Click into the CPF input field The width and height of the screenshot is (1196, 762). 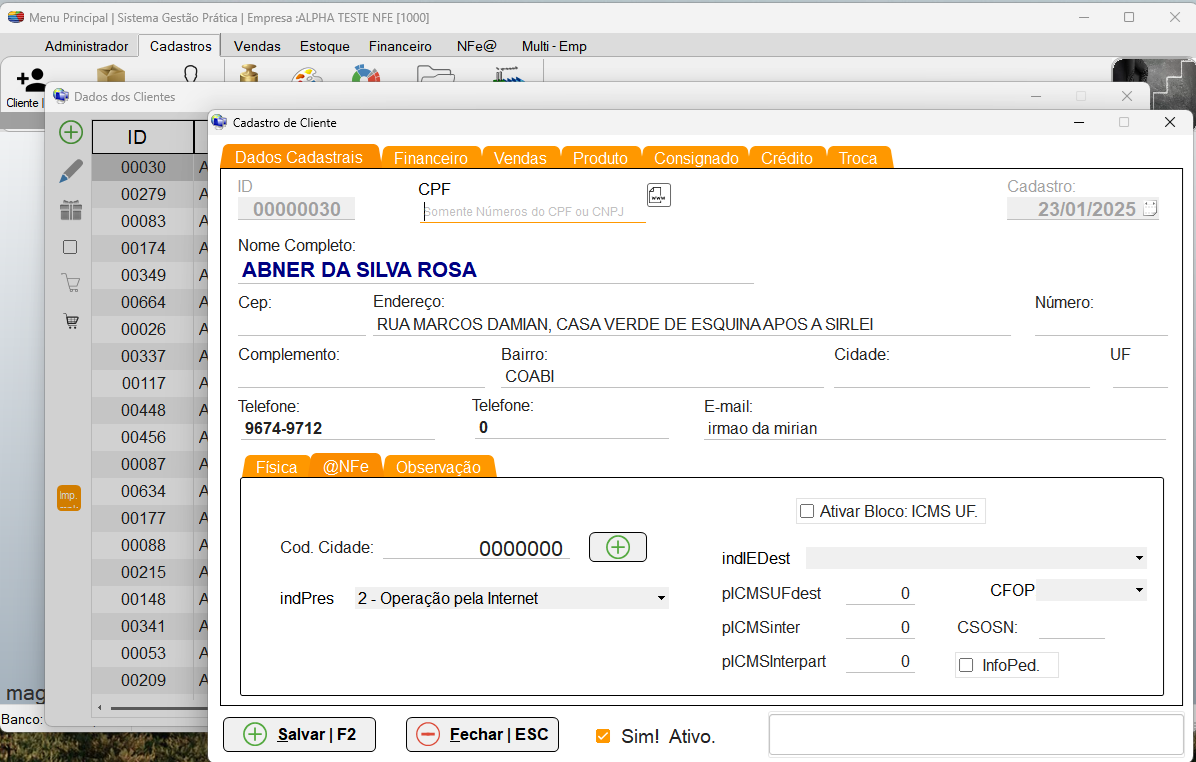[x=532, y=211]
